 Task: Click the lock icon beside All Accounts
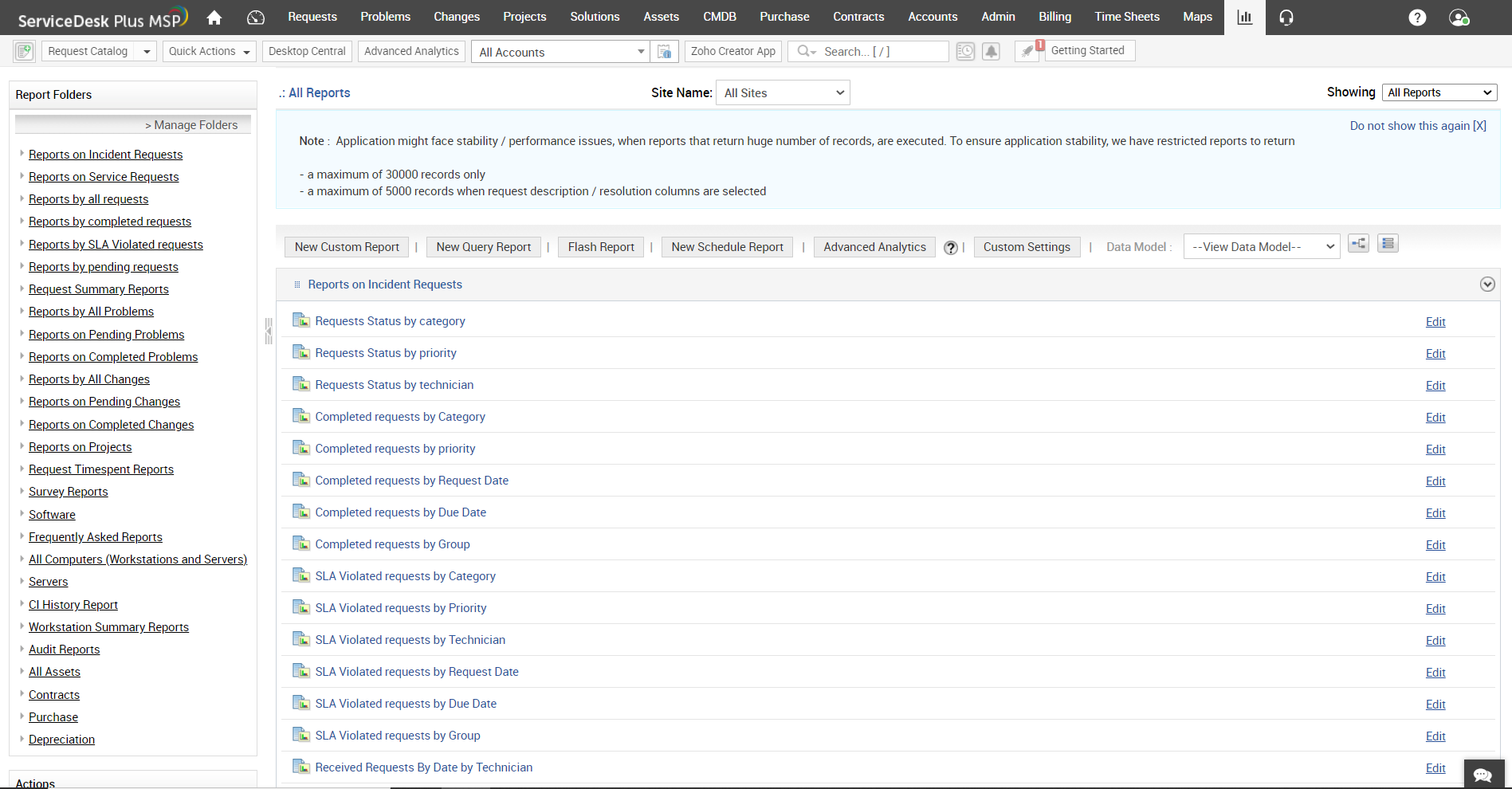coord(664,50)
